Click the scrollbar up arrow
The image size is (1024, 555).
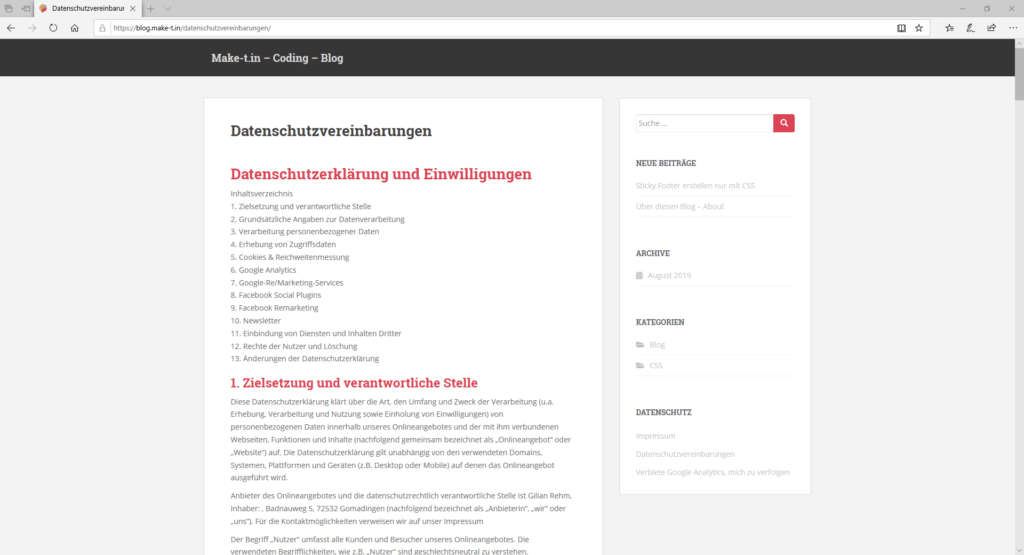coord(1019,44)
